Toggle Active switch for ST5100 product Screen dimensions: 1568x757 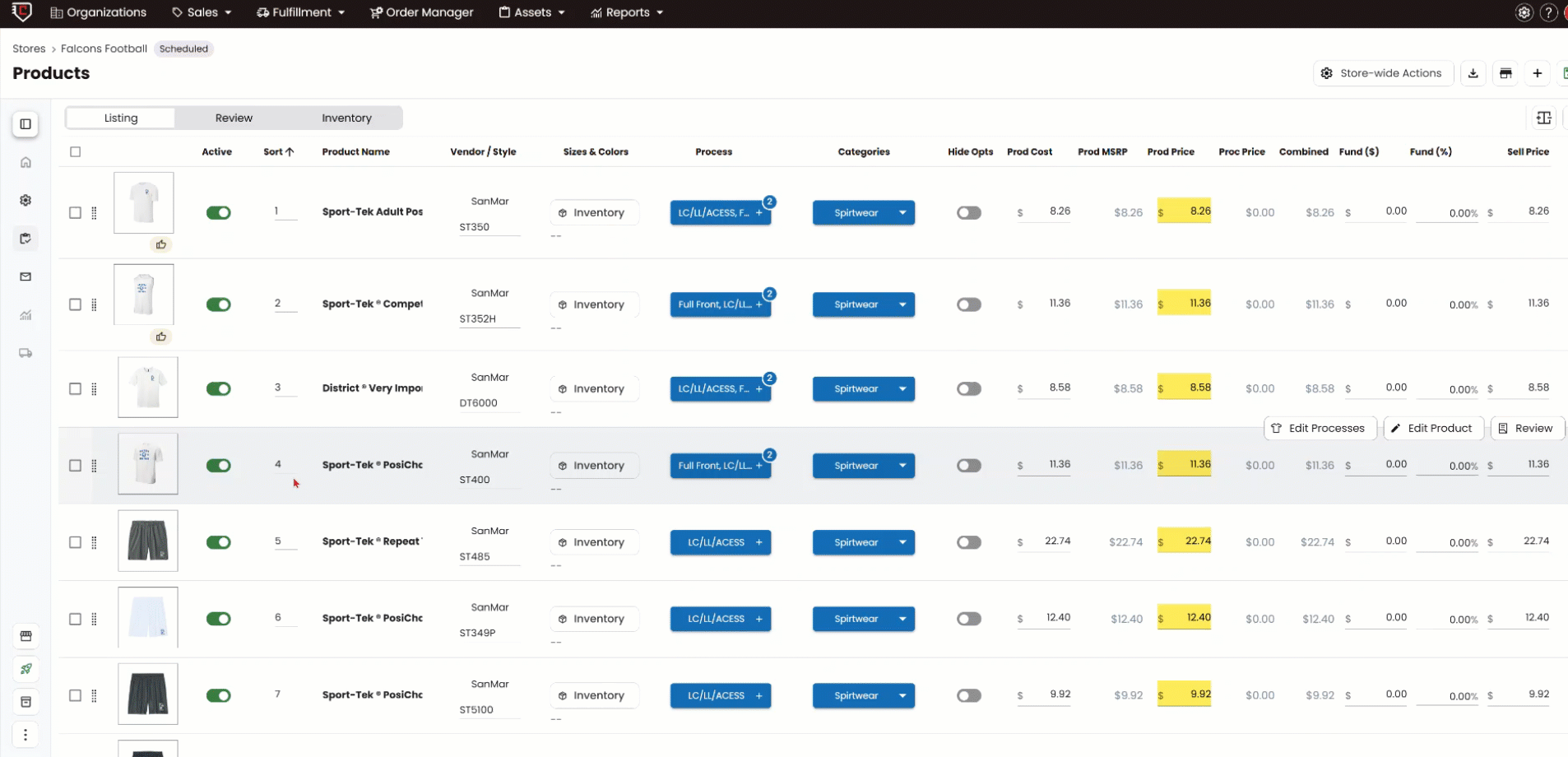point(218,696)
